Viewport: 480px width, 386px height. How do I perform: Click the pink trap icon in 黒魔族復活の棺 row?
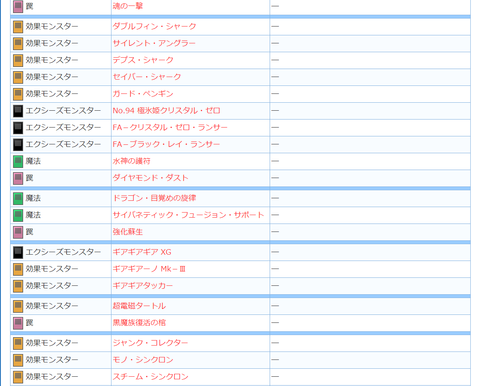click(18, 323)
